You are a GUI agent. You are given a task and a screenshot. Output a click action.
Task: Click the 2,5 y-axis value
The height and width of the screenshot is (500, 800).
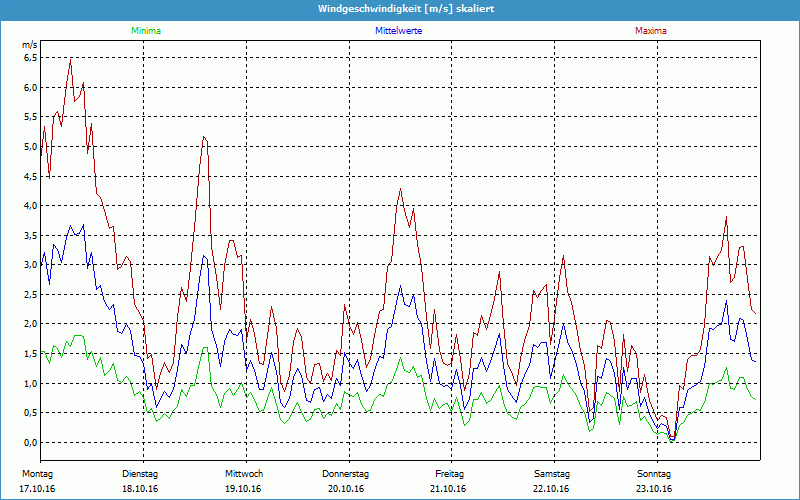[x=31, y=294]
